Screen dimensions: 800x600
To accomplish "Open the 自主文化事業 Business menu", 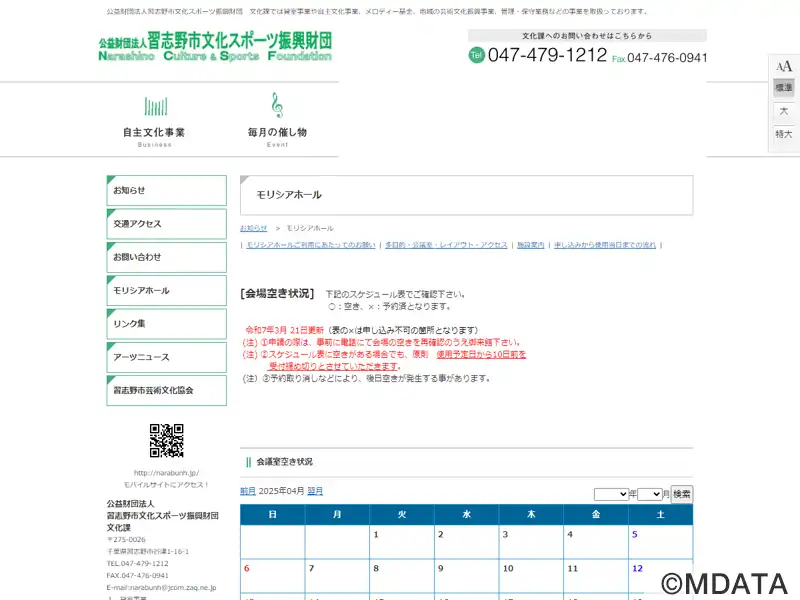I will click(154, 120).
